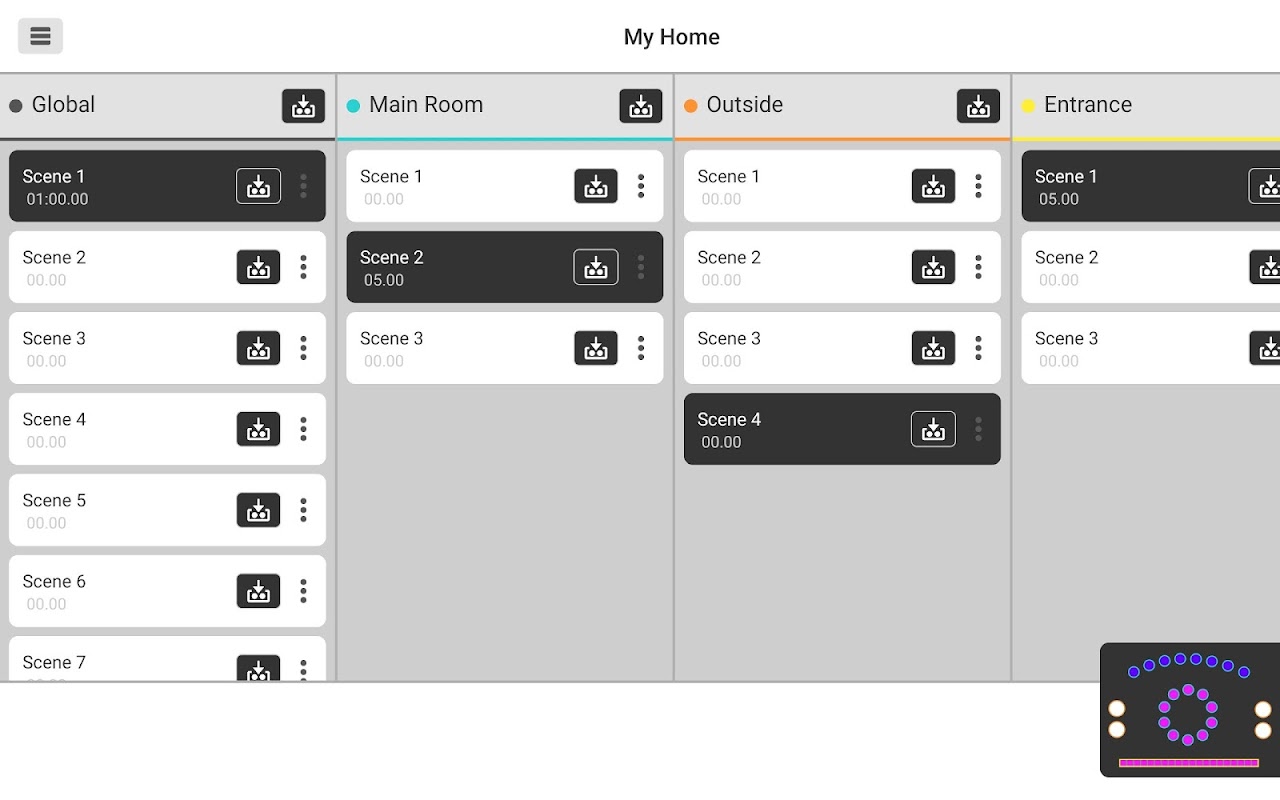Image resolution: width=1280 pixels, height=800 pixels.
Task: Save to Outside Scene 2
Action: 933,267
